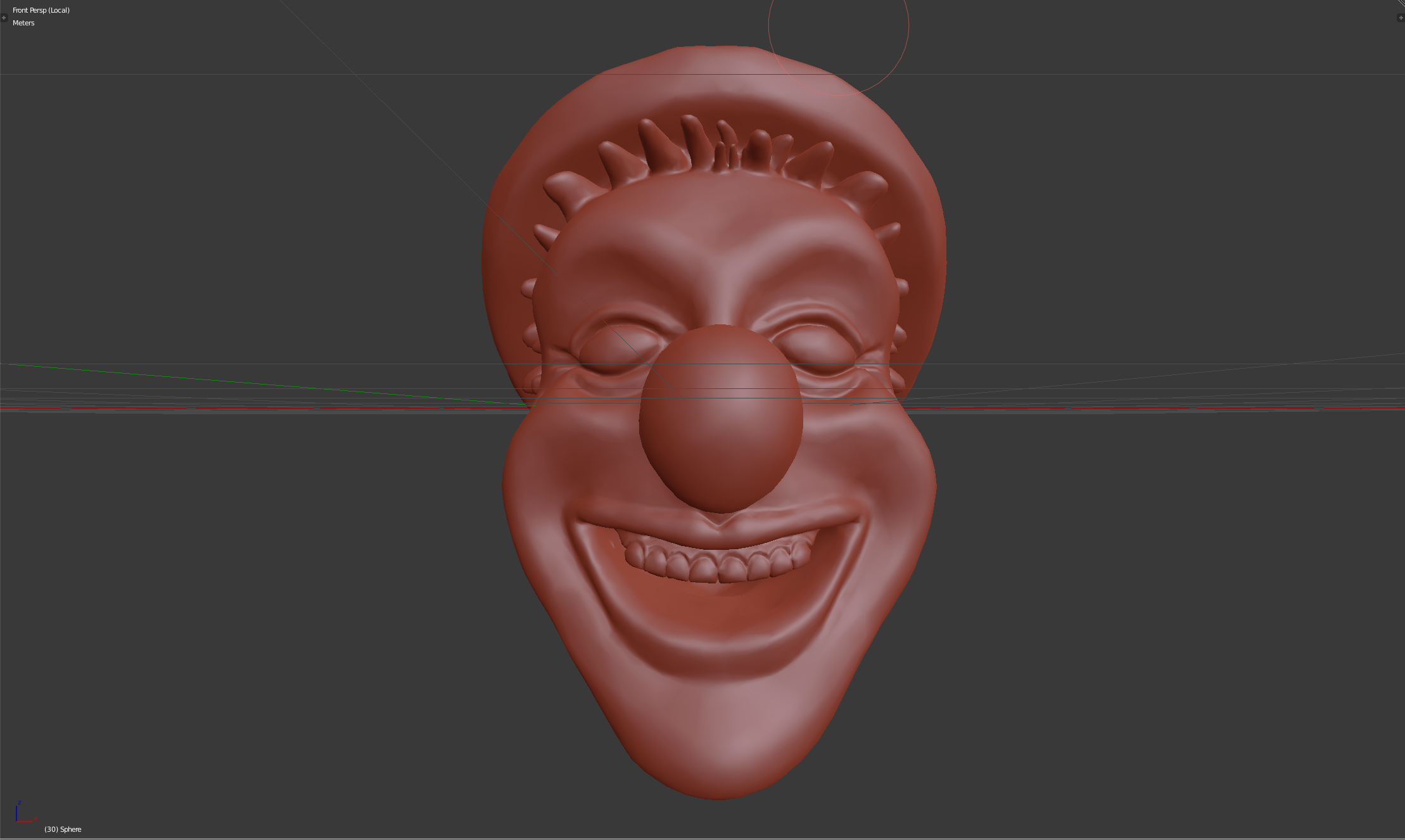
Task: Click the "(30) Sphere" object name label
Action: [x=63, y=829]
